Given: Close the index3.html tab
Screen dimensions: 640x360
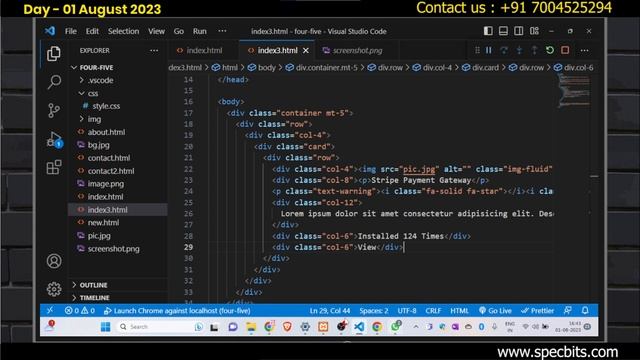Looking at the screenshot, I should click(x=306, y=51).
